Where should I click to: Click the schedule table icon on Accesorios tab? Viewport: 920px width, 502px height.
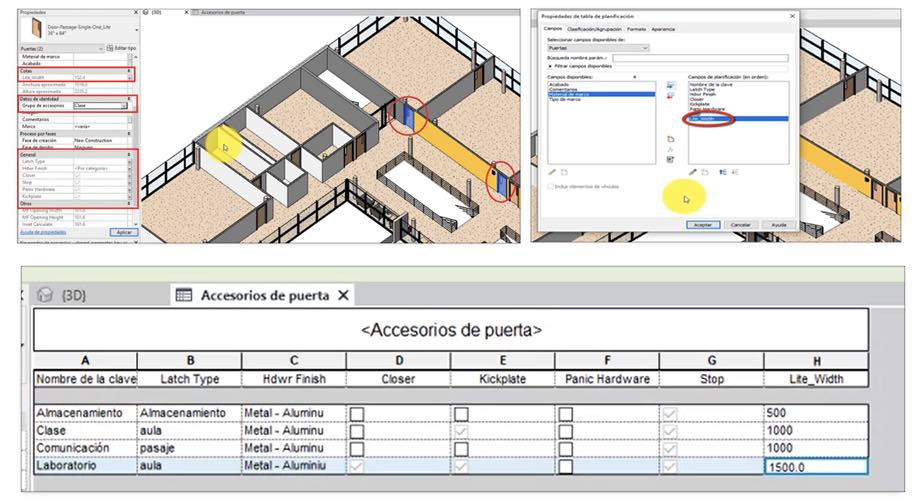pyautogui.click(x=184, y=295)
